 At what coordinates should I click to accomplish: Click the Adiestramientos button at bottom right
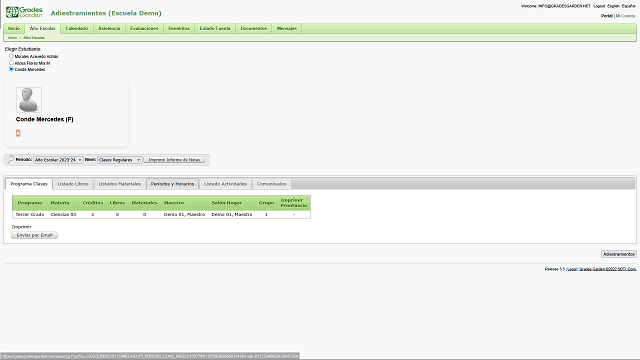coord(619,254)
